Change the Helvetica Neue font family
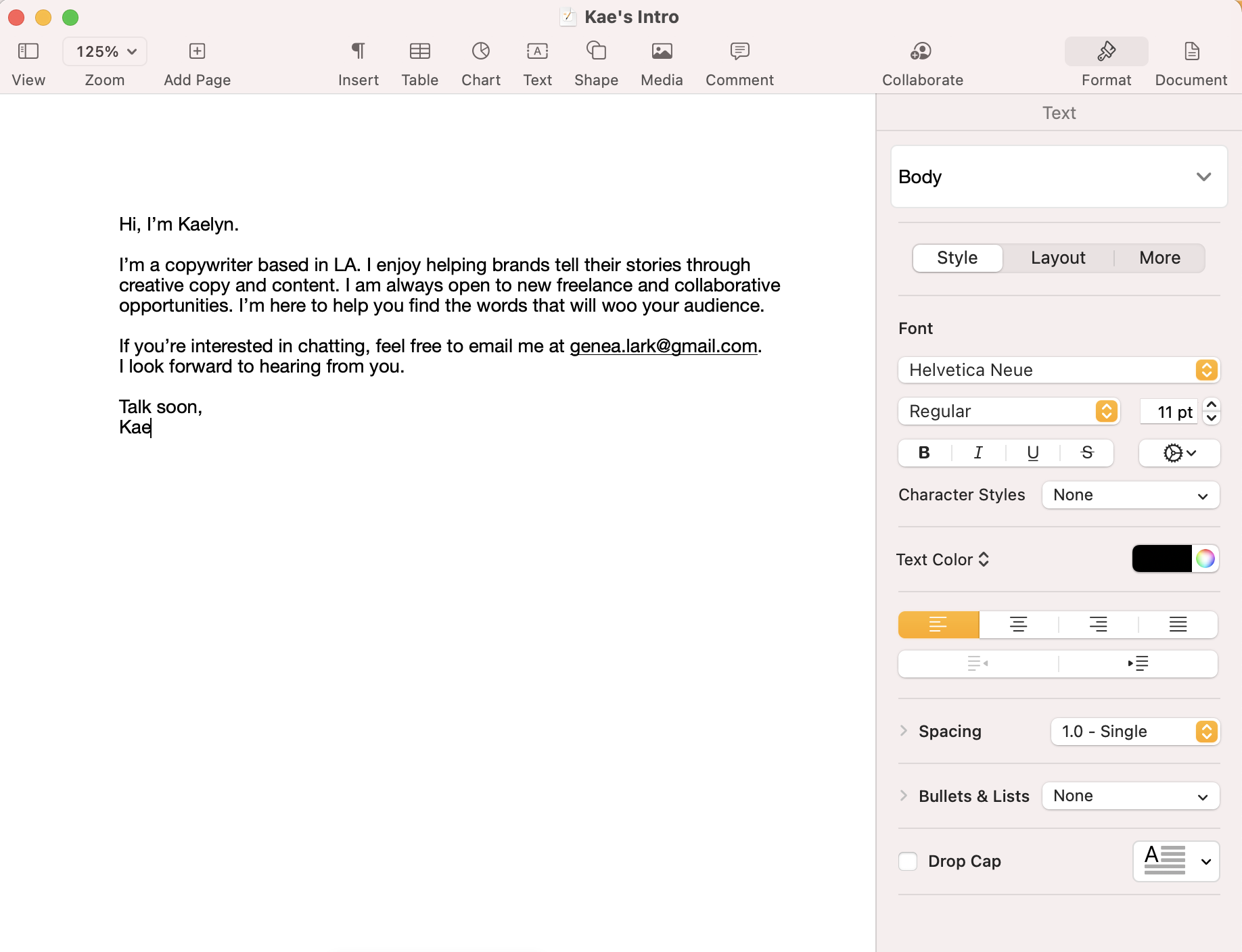The height and width of the screenshot is (952, 1242). [x=1059, y=370]
